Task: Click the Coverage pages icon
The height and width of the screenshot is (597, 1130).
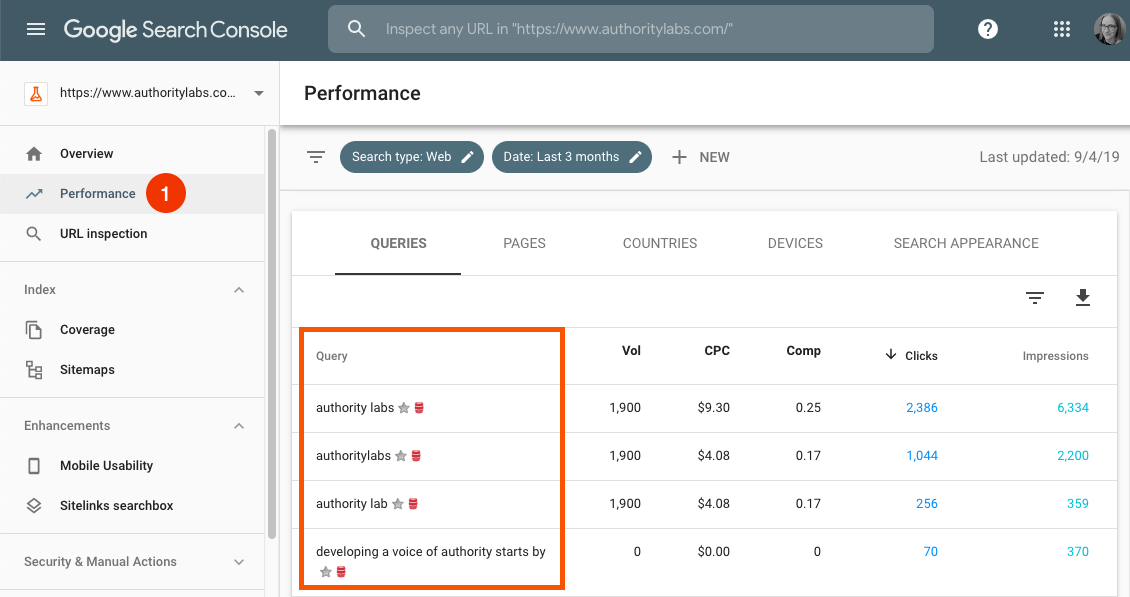Action: click(34, 330)
